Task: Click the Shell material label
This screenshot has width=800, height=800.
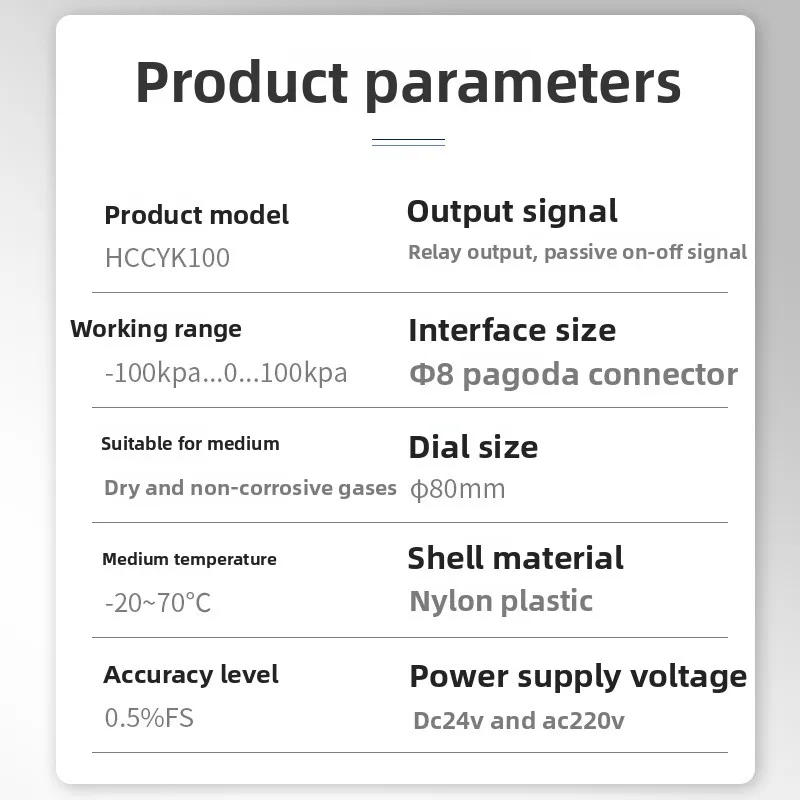Action: (515, 558)
